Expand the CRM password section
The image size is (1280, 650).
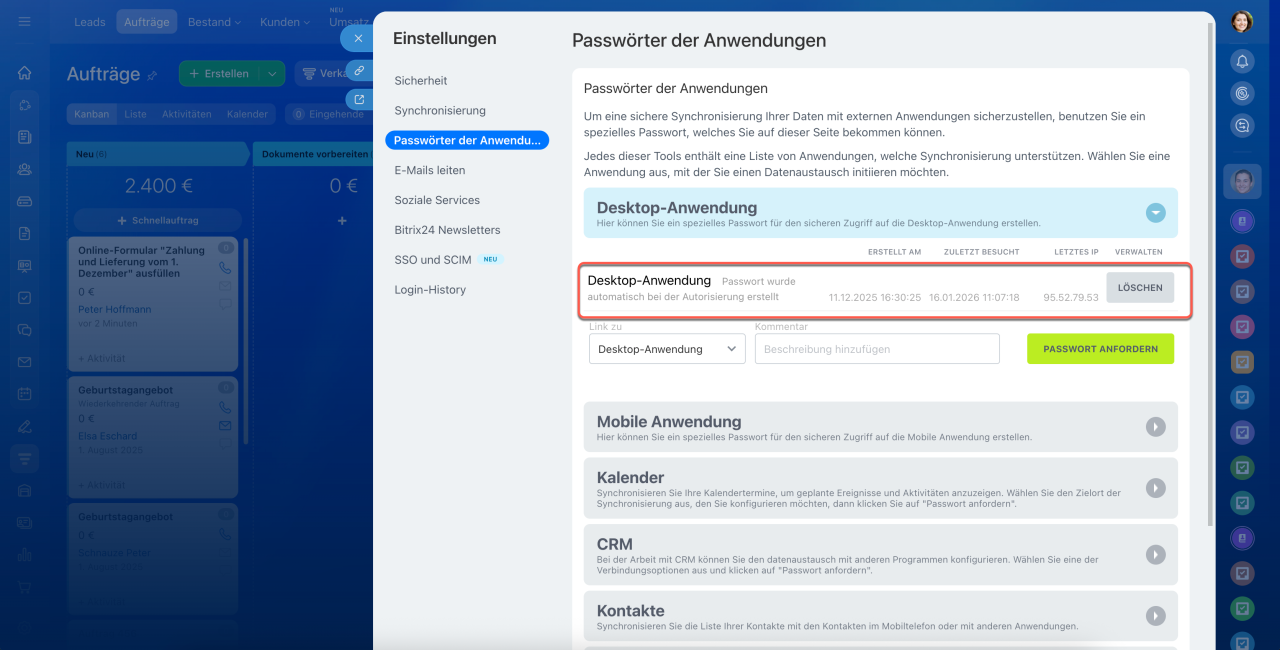tap(1155, 554)
